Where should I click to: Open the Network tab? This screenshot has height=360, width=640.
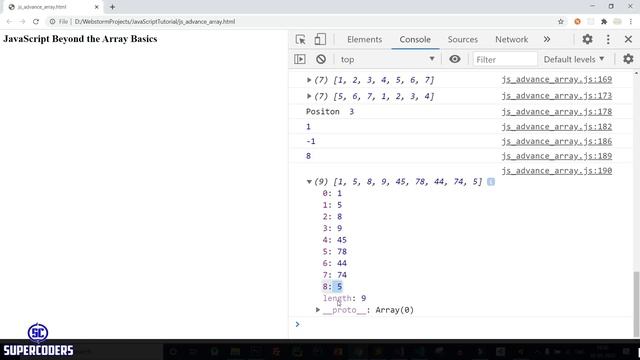click(511, 39)
